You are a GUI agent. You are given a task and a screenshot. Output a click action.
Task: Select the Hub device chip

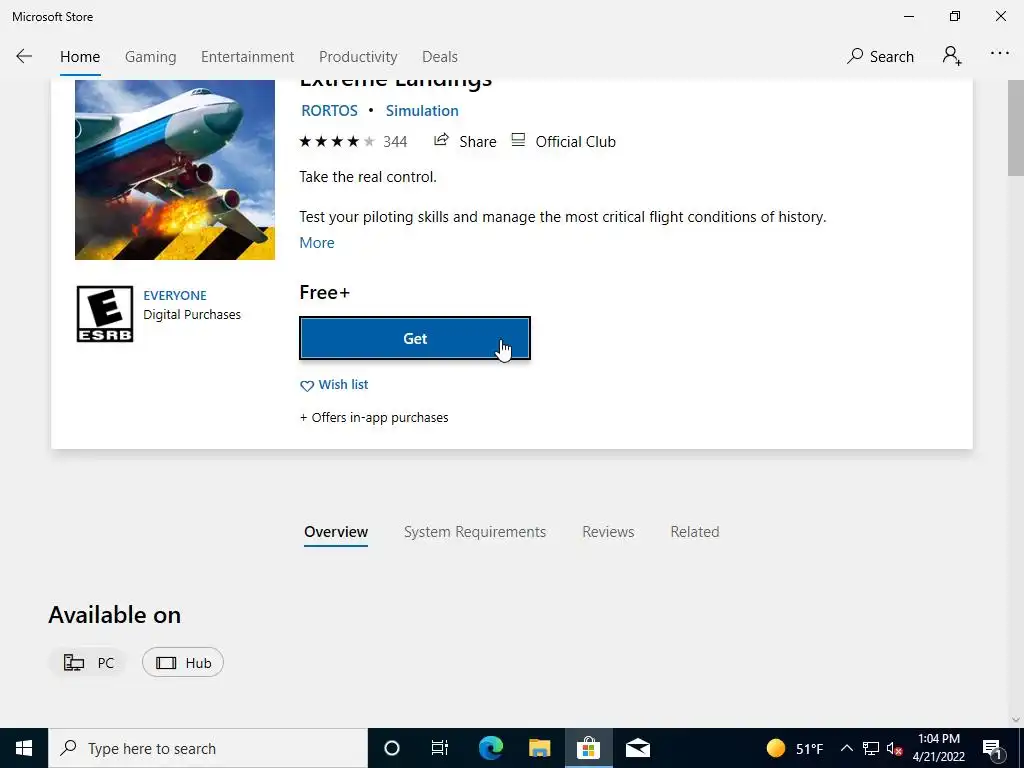pyautogui.click(x=183, y=663)
